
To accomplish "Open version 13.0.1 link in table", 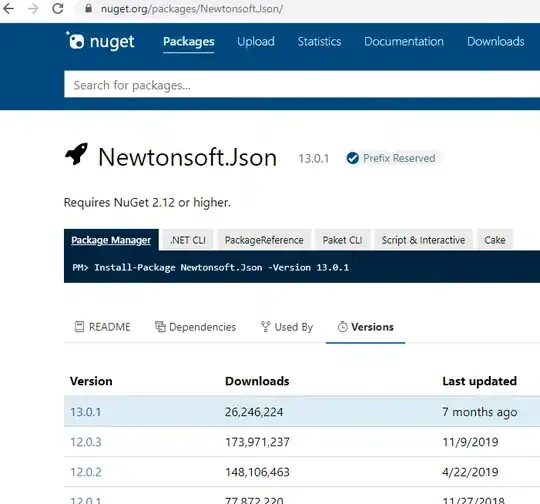I will pos(85,412).
